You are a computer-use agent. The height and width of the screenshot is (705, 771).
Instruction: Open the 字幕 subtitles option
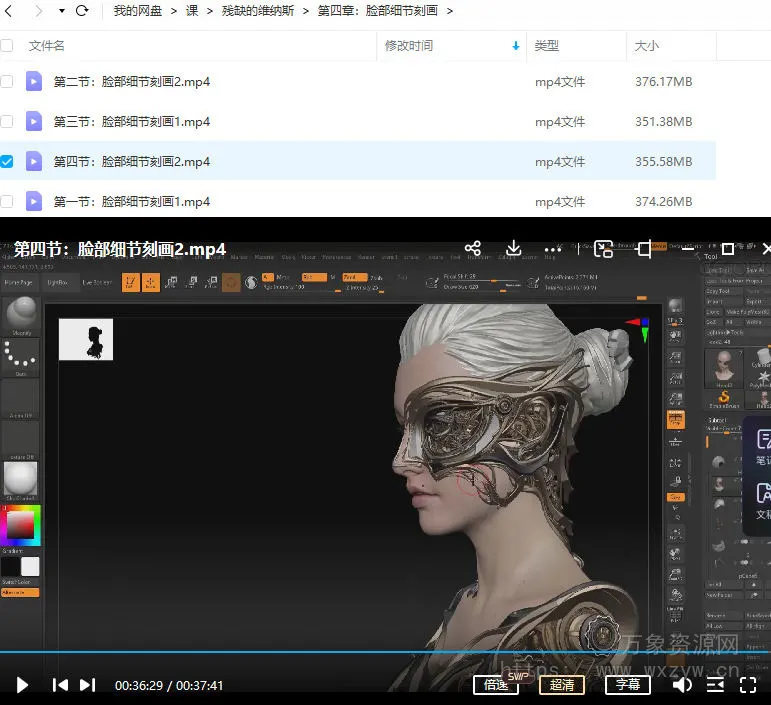(627, 685)
